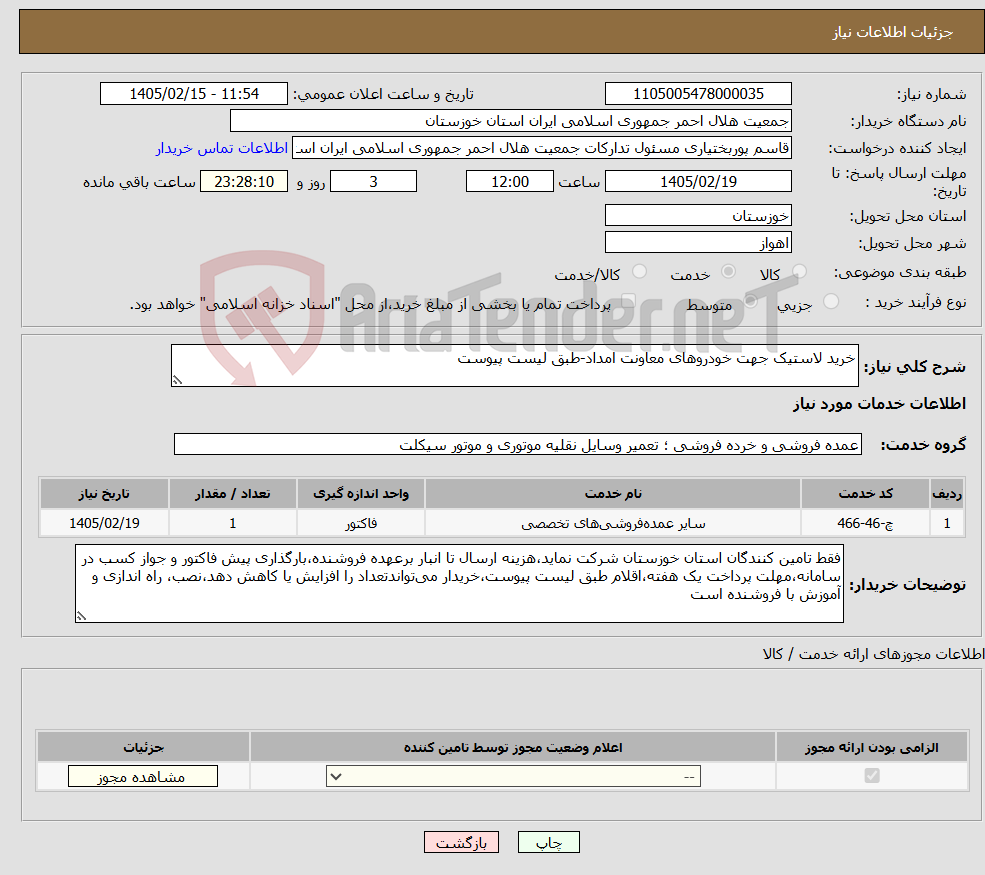Click the remaining time field 23:28:10
Image resolution: width=985 pixels, height=875 pixels.
coord(244,182)
